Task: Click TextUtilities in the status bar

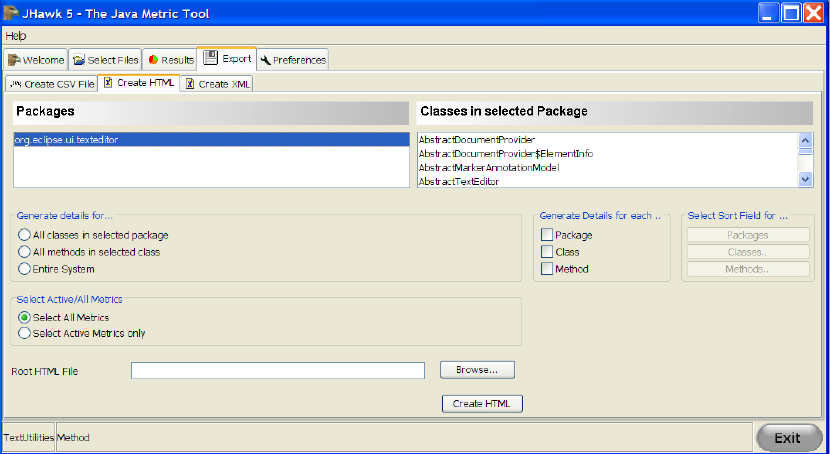Action: pyautogui.click(x=29, y=438)
